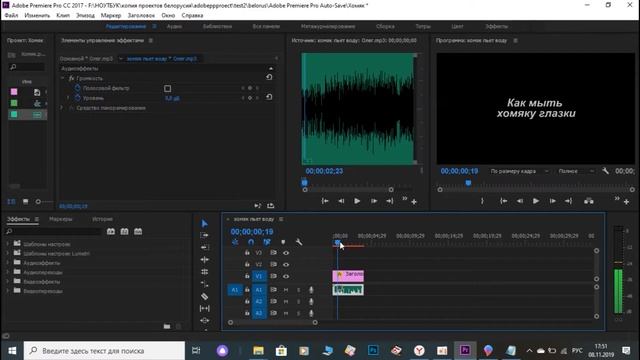Play the Program monitor sequence
The image size is (640, 360).
coord(536,201)
